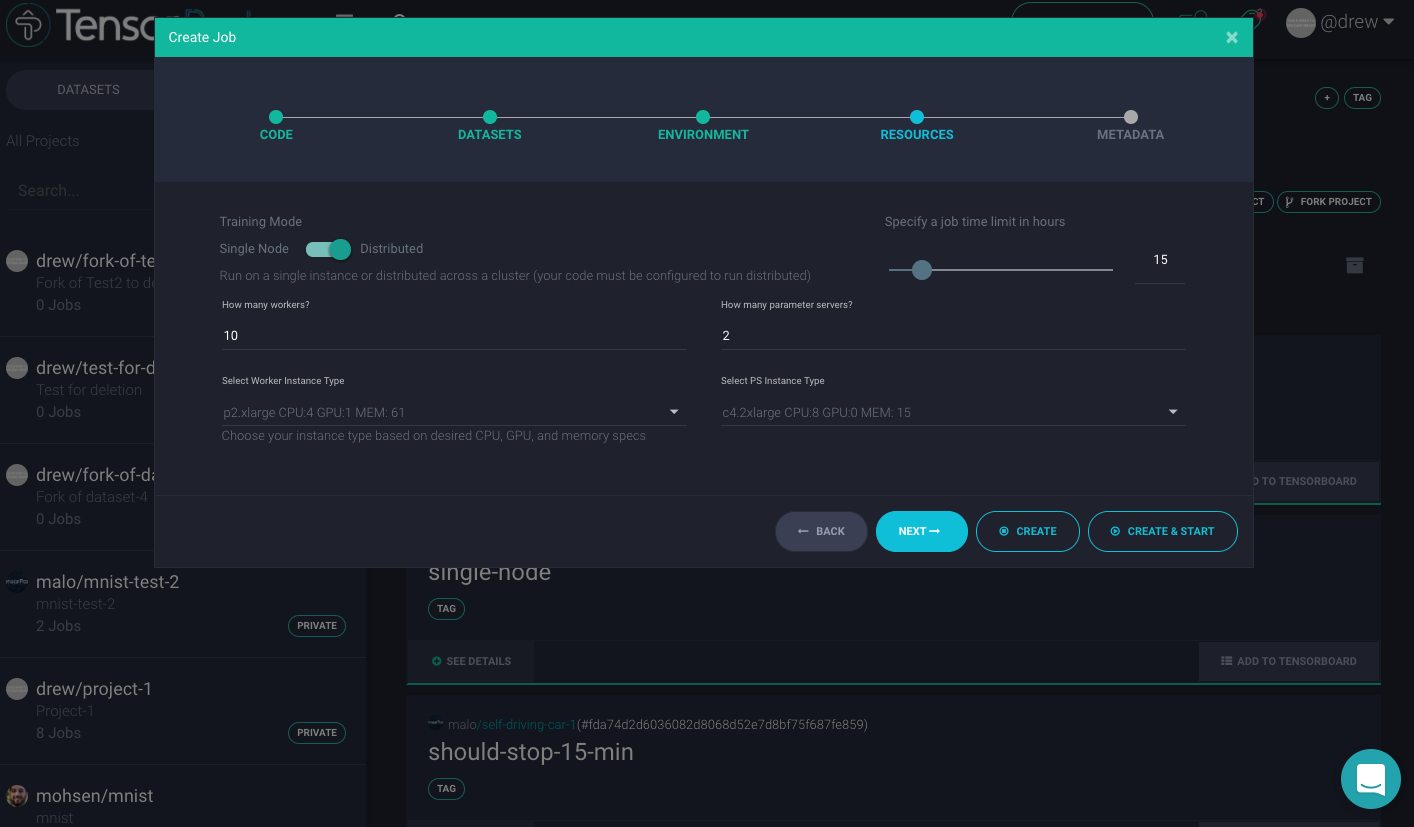The image size is (1414, 827).
Task: Edit the number of parameter servers field
Action: (x=953, y=336)
